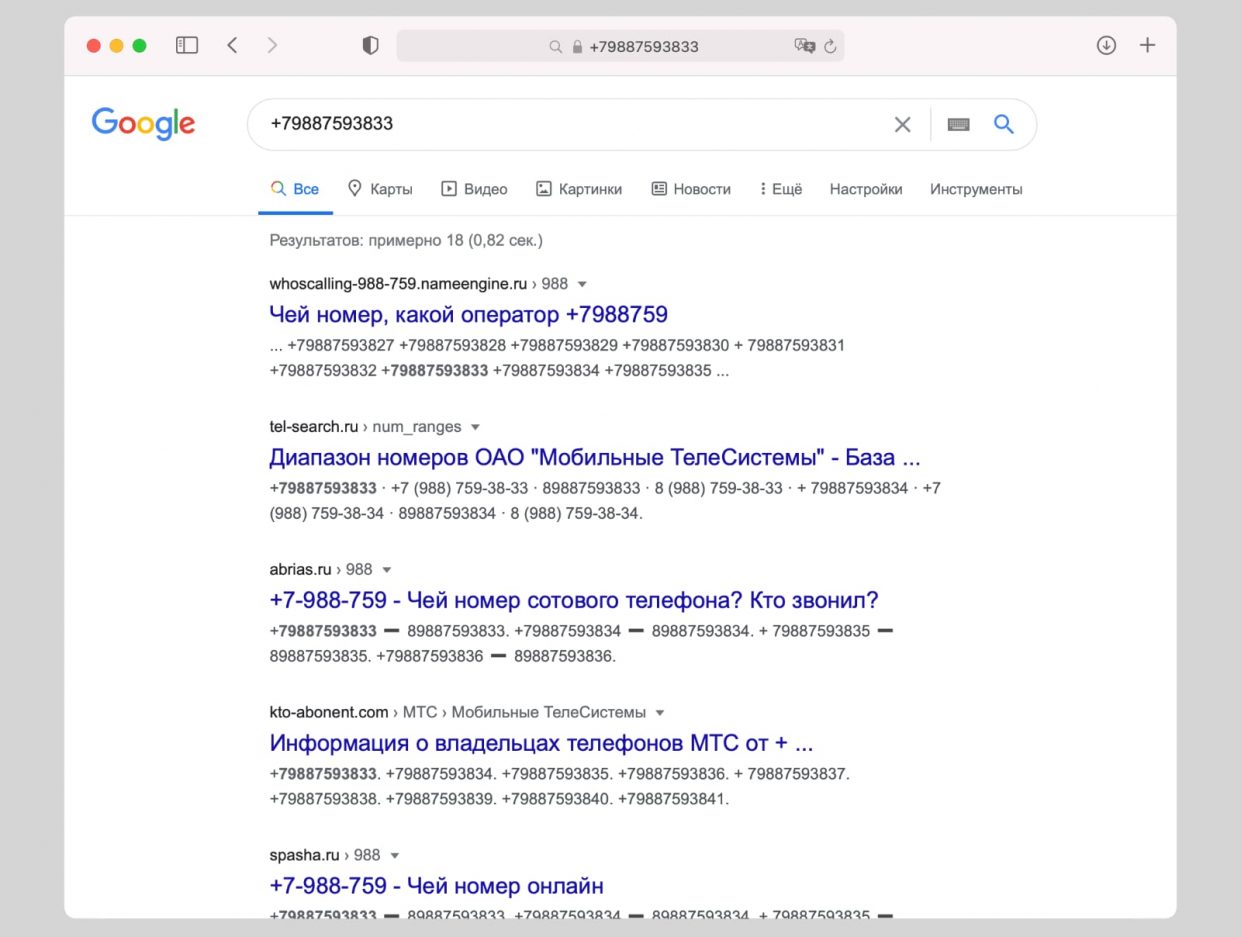Viewport: 1241px width, 937px height.
Task: Switch to the Карты tab
Action: (x=380, y=189)
